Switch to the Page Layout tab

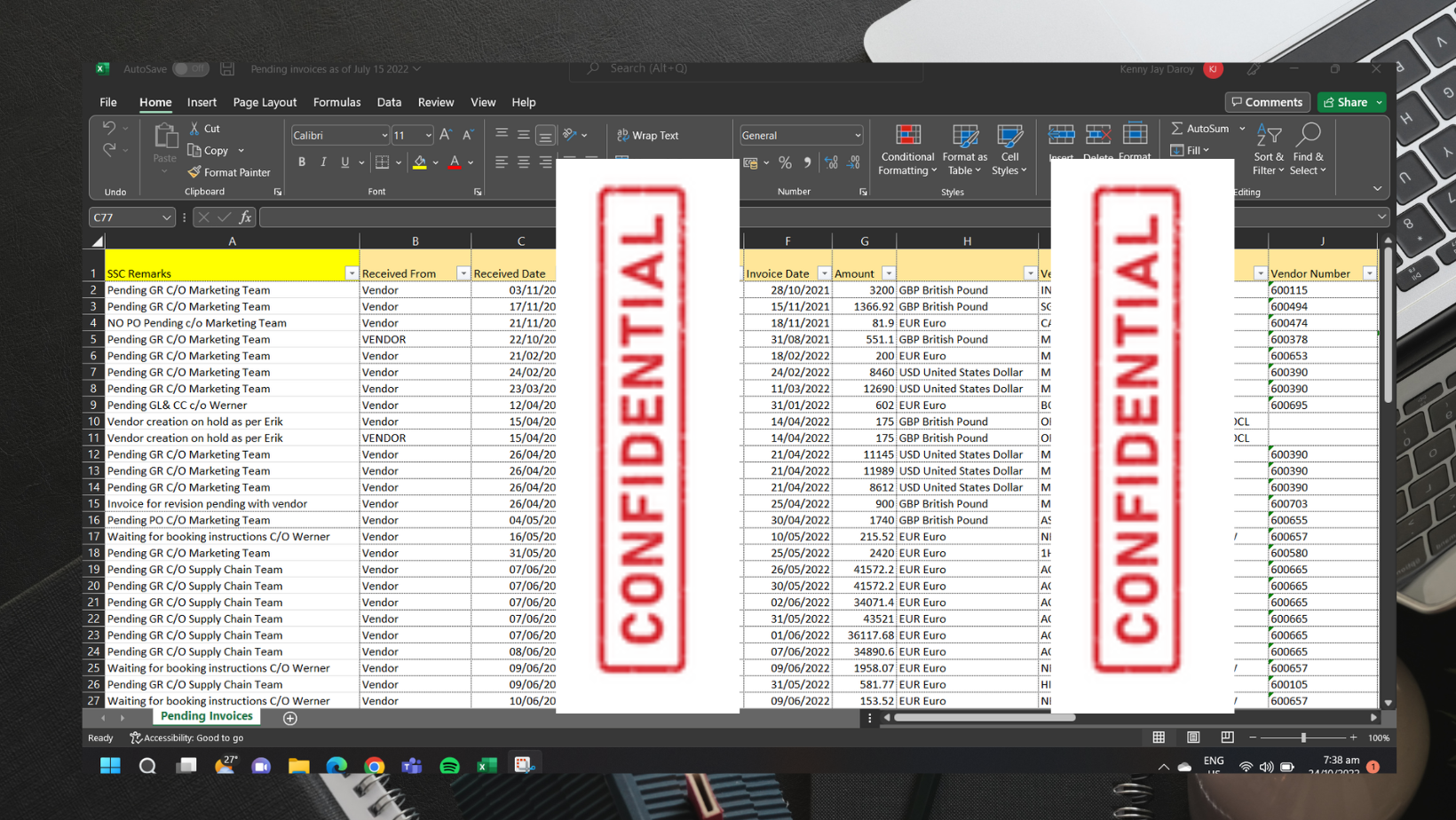tap(265, 102)
